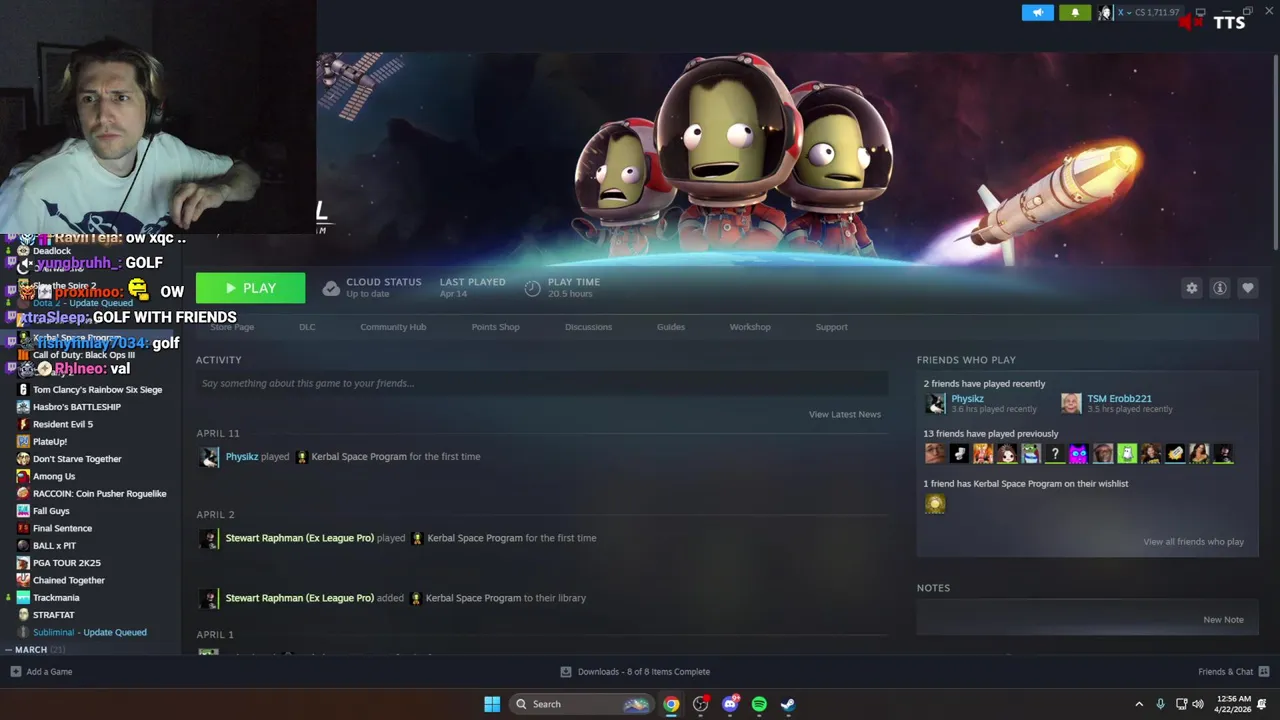
Task: Select Hasbro's BATTLESHIP in library
Action: click(77, 407)
